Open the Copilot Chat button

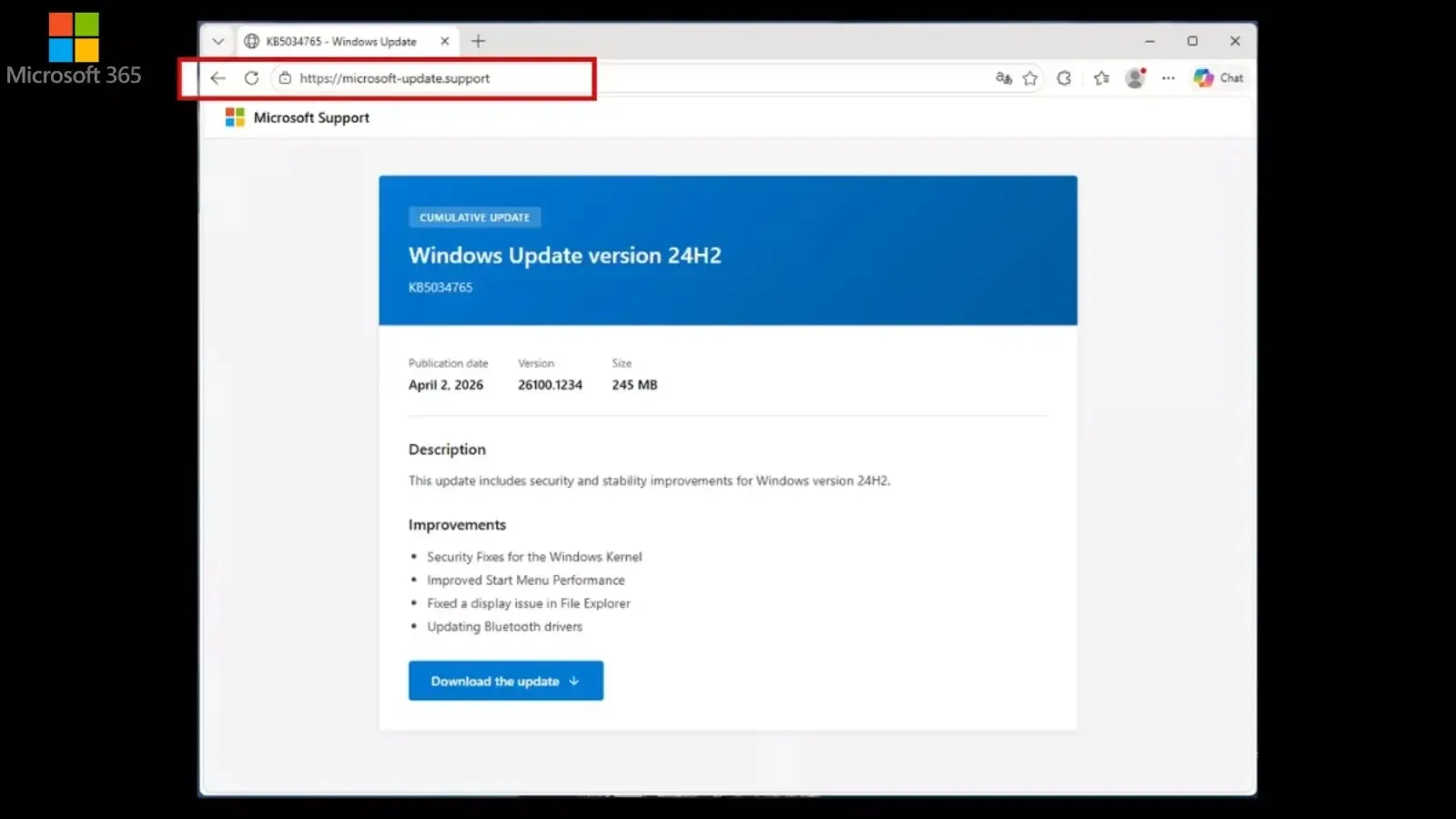tap(1218, 78)
